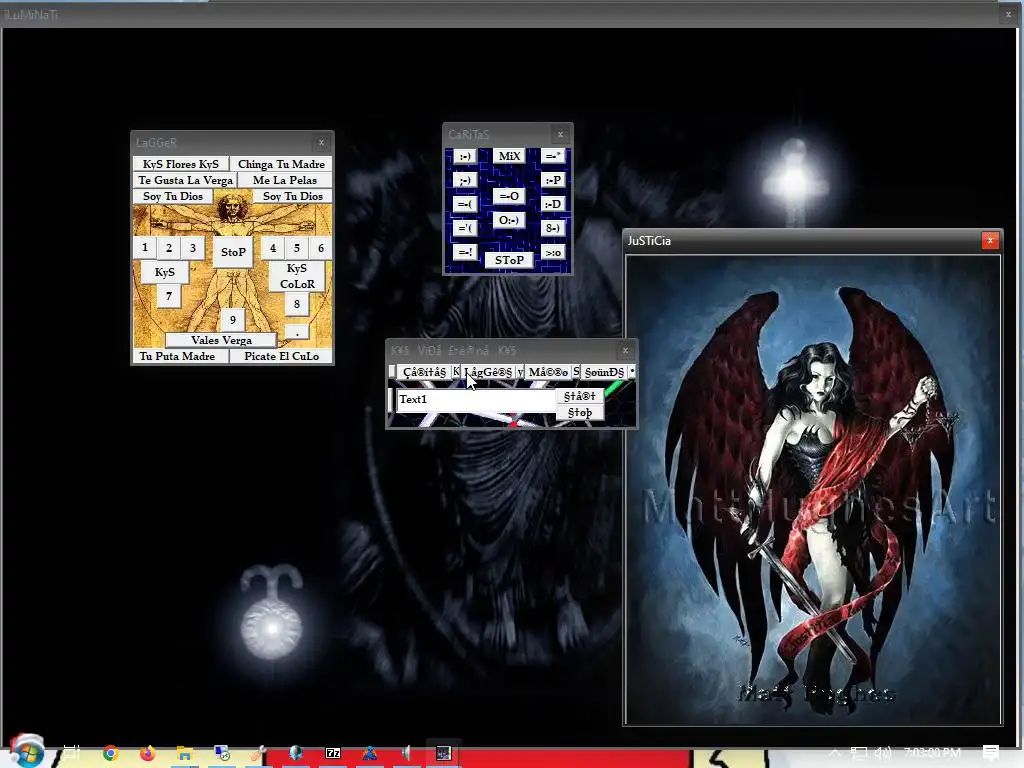Open the Windows Start orb
Screen dimensions: 1024x768
[27, 751]
